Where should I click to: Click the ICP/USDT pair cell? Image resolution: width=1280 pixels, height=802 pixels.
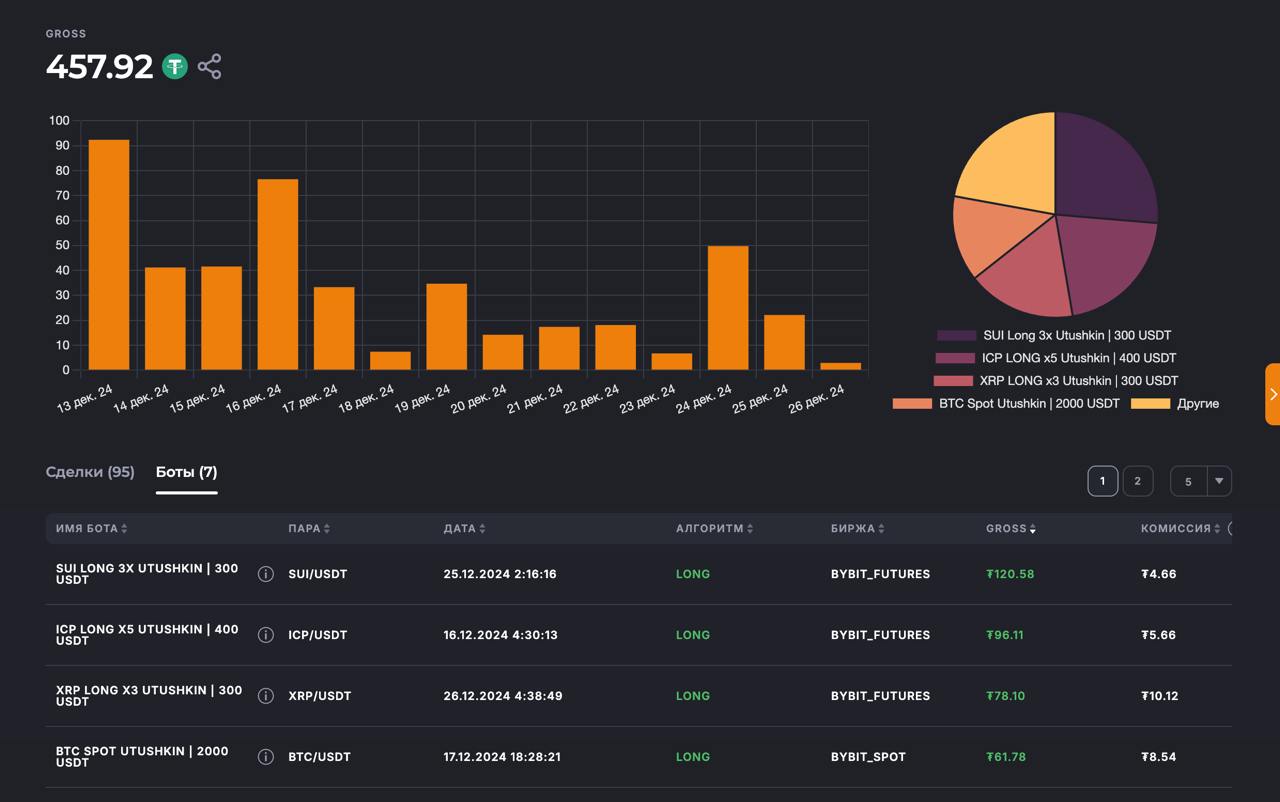(318, 635)
